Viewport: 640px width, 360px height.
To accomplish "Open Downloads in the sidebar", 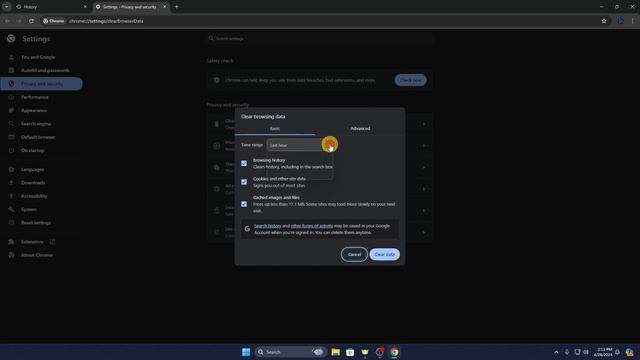I will coord(33,183).
